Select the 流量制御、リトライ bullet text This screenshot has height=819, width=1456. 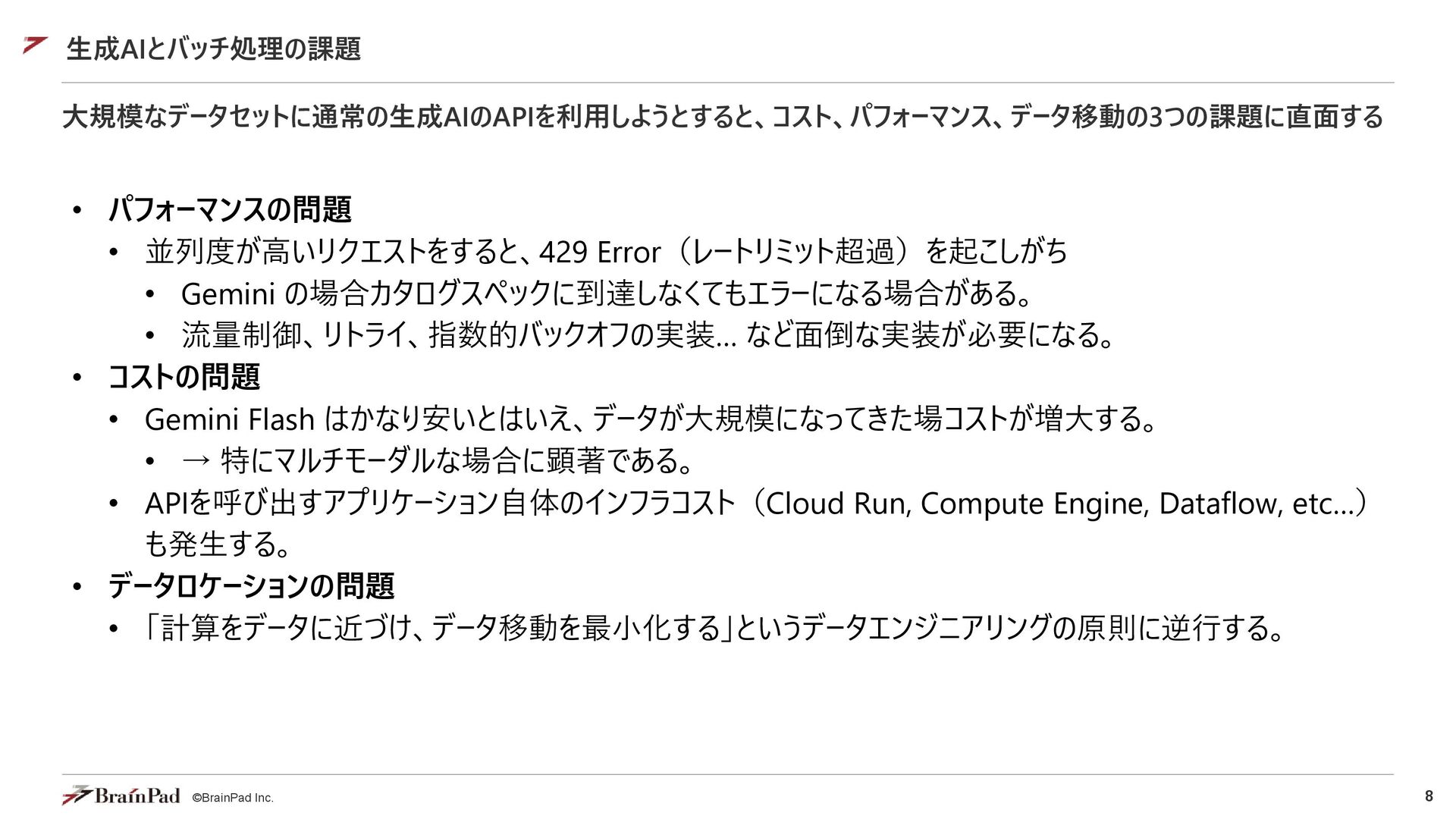648,335
